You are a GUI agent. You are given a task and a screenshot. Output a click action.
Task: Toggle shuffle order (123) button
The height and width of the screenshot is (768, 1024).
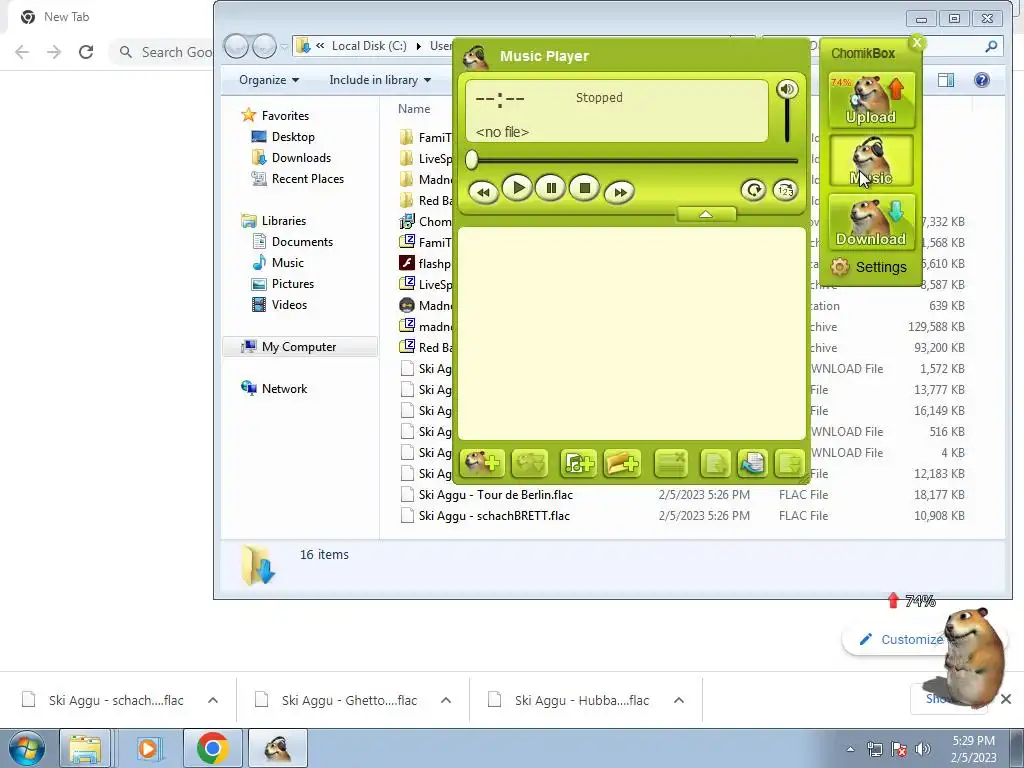785,190
